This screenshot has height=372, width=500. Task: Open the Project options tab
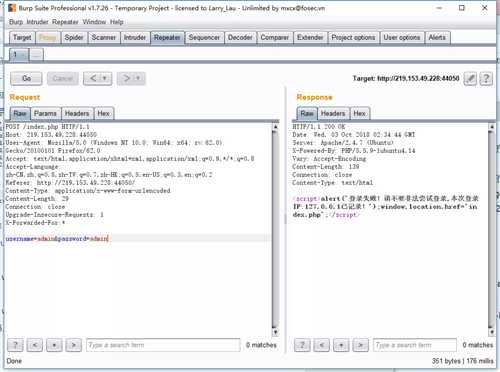[x=353, y=38]
